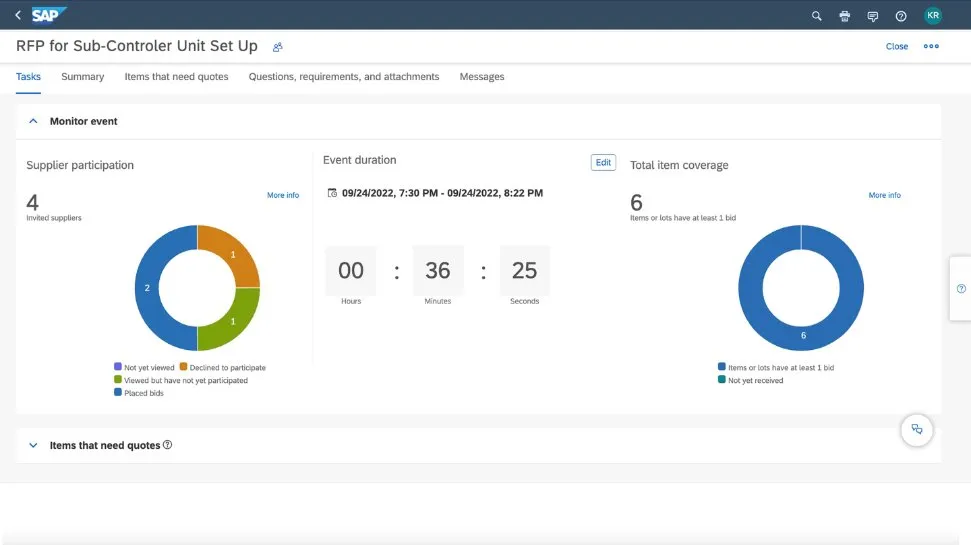Open search with the magnifier icon
The width and height of the screenshot is (971, 545).
pyautogui.click(x=816, y=16)
